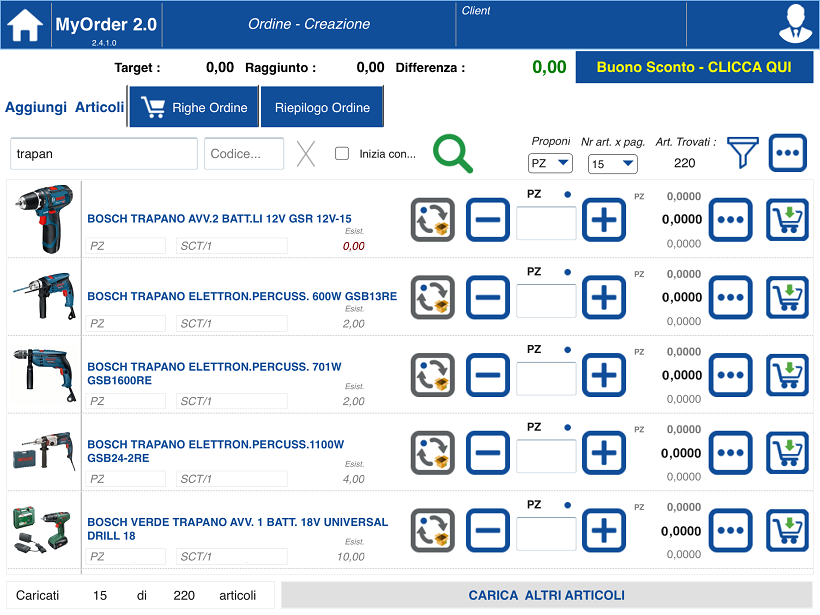The height and width of the screenshot is (615, 820).
Task: Focus quantity field for GSB1600RE
Action: tap(546, 378)
